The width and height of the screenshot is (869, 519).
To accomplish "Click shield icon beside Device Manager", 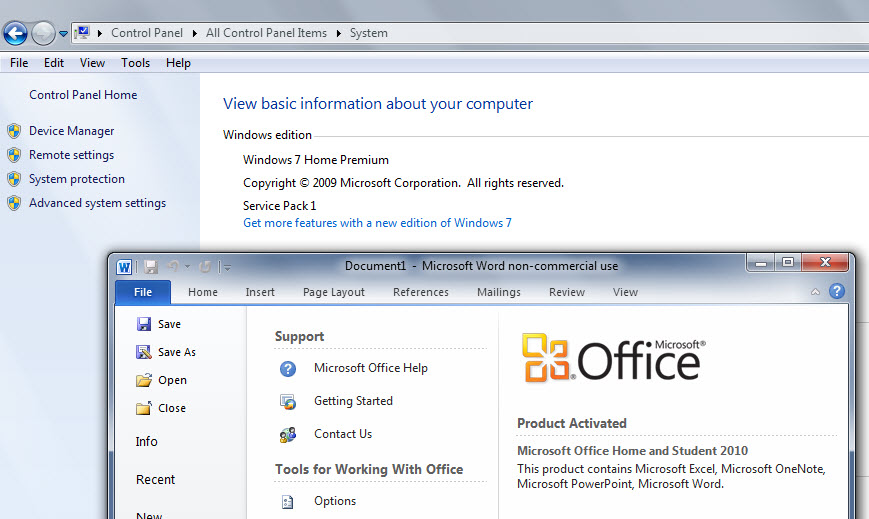I will (14, 131).
